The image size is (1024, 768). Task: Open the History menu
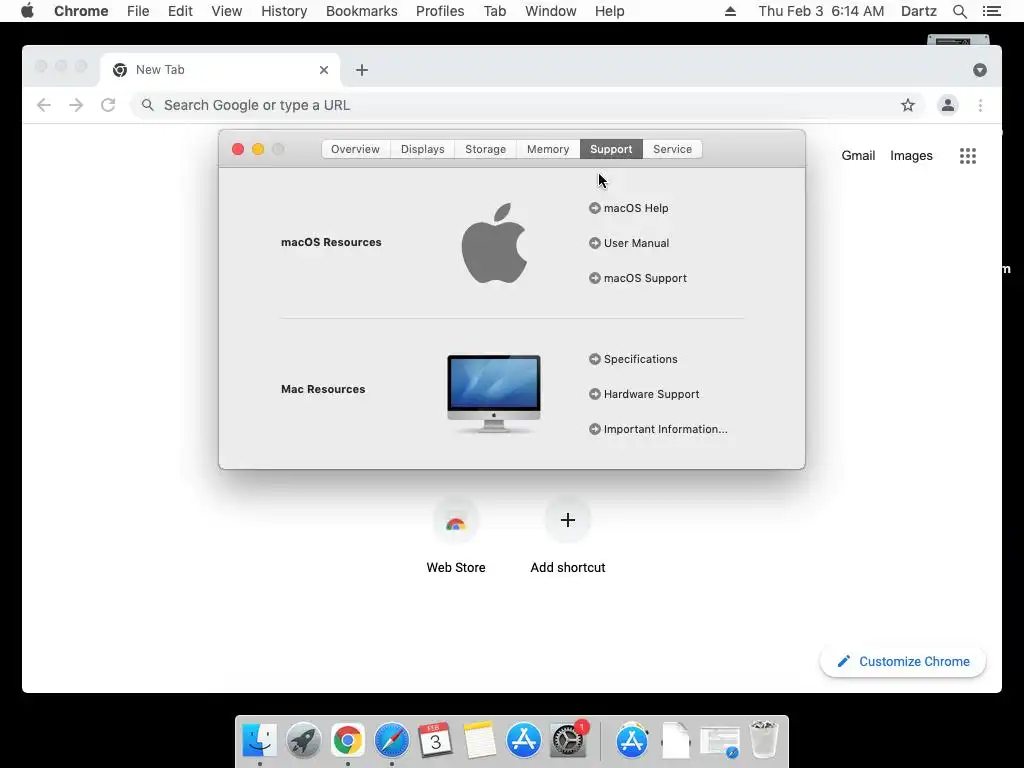(284, 11)
